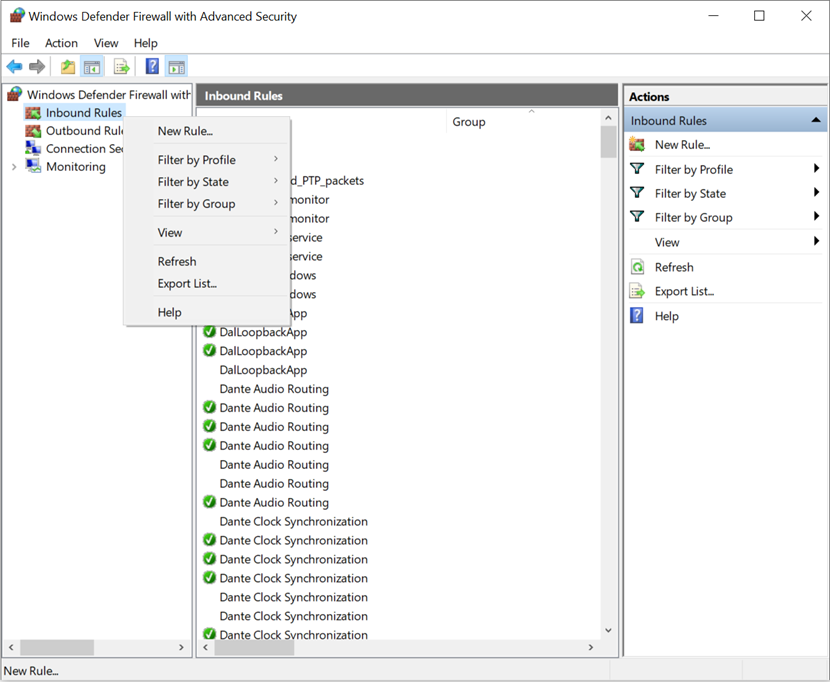Viewport: 830px width, 682px height.
Task: Select Export List... in the context menu
Action: pyautogui.click(x=187, y=284)
